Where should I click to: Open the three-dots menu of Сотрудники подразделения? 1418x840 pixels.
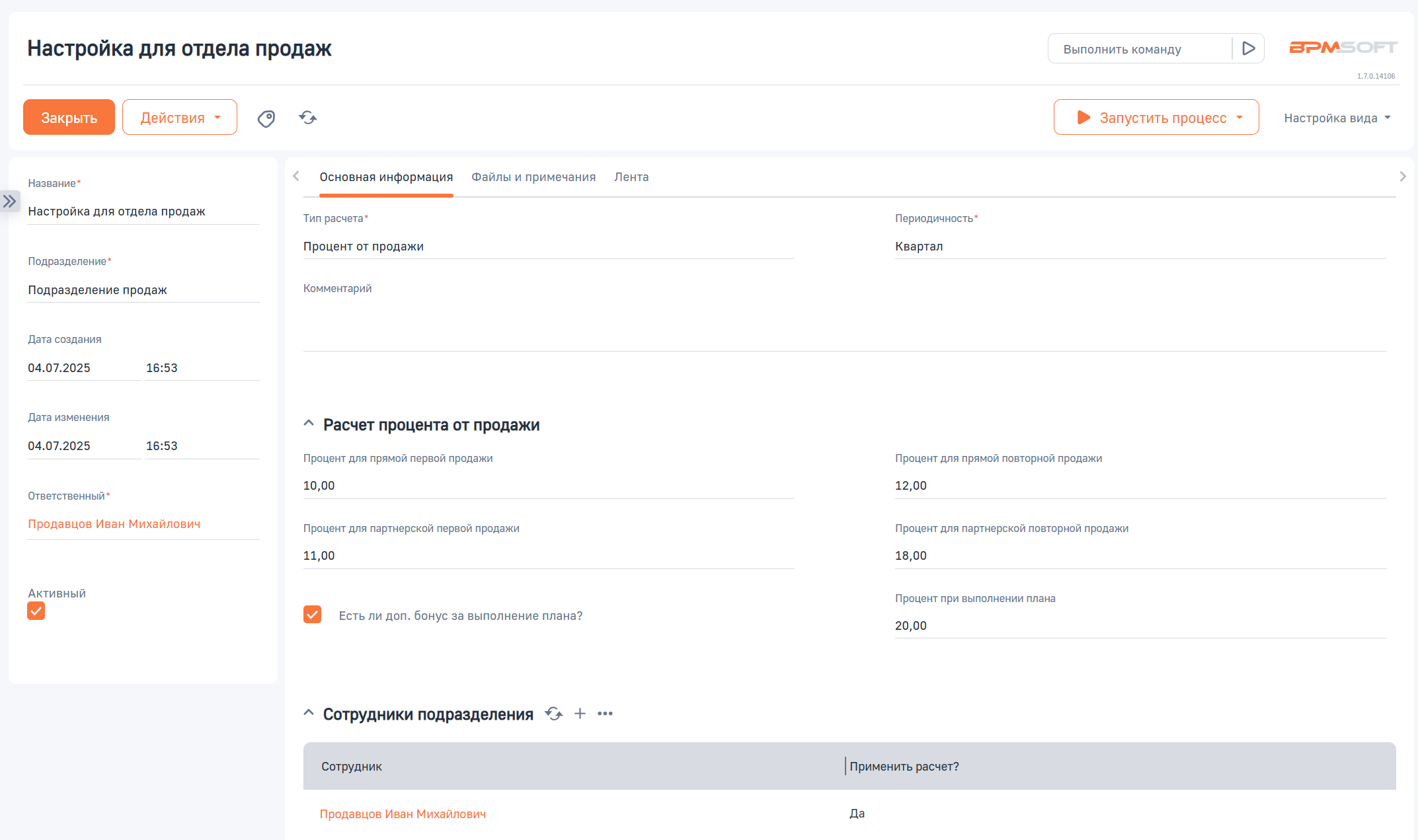click(605, 714)
